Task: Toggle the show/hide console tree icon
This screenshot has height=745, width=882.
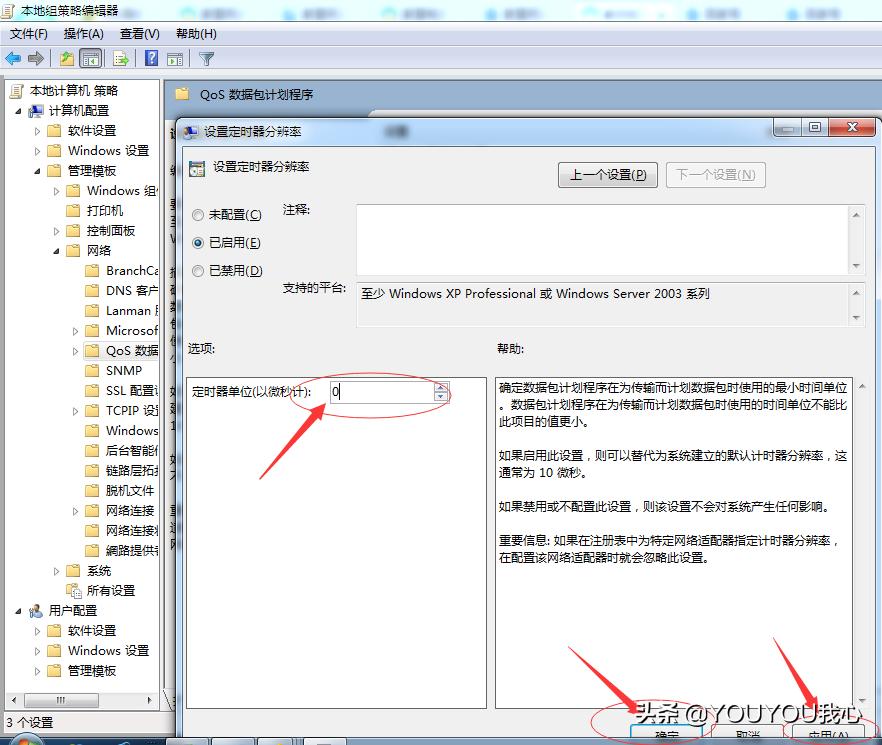Action: pos(90,58)
